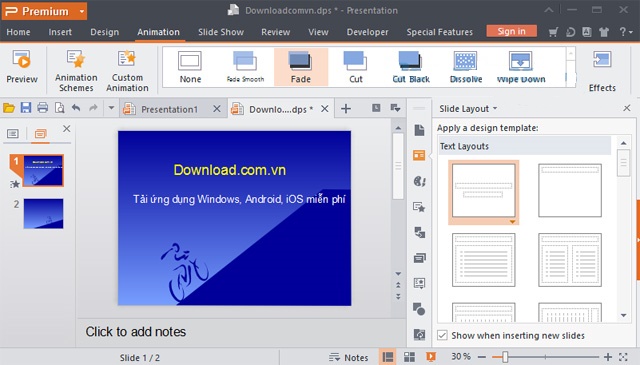Viewport: 640px width, 365px height.
Task: Choose the Cut Black transition
Action: tap(411, 67)
